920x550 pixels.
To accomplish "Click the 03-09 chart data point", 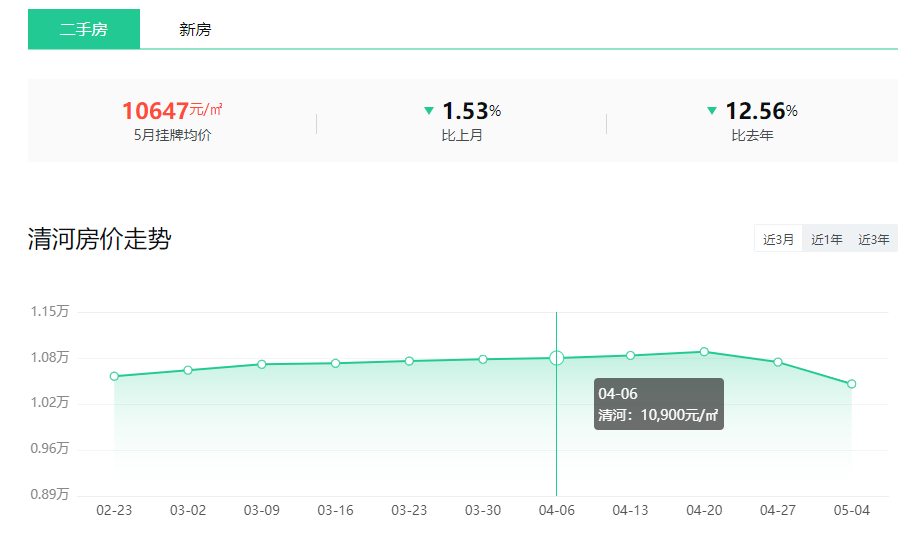I will pos(261,364).
